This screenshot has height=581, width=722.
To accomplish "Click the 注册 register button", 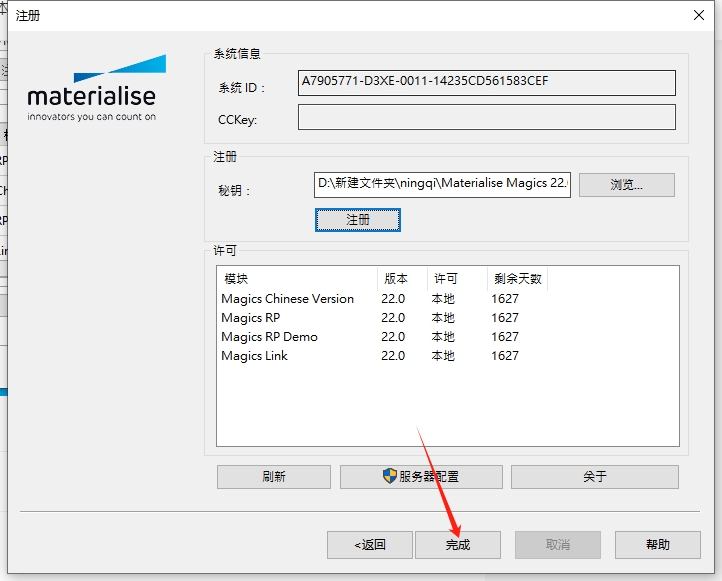I will click(x=358, y=220).
